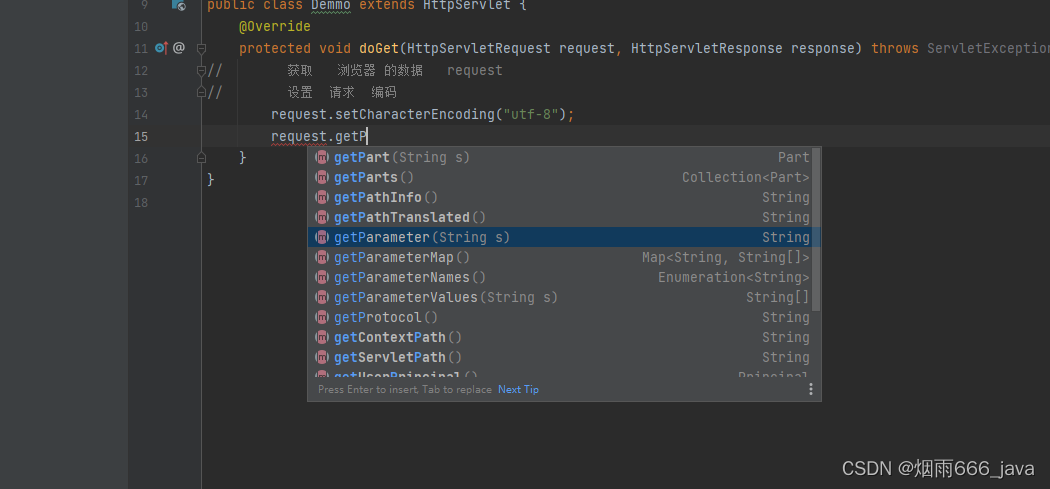Click line number 14 in the gutter
The width and height of the screenshot is (1050, 489).
pyautogui.click(x=140, y=114)
